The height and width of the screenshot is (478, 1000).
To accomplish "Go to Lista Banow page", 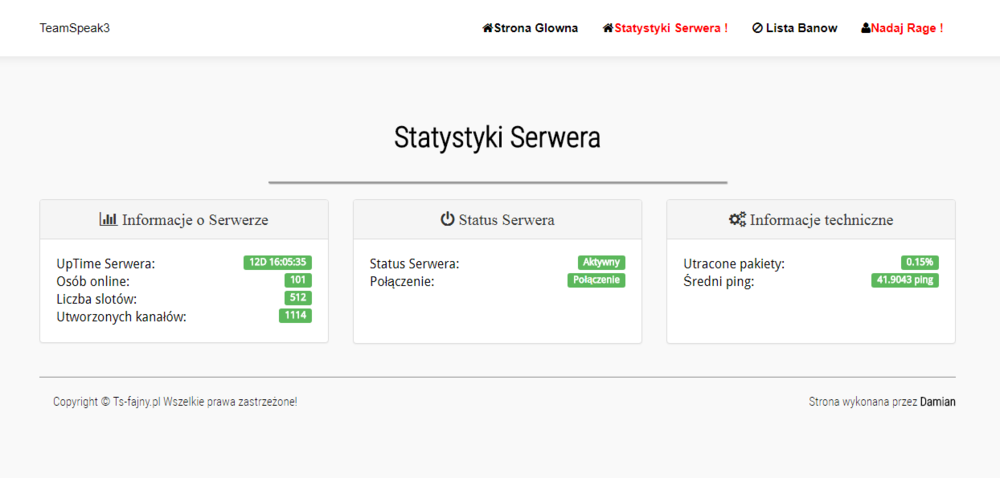I will (x=795, y=28).
